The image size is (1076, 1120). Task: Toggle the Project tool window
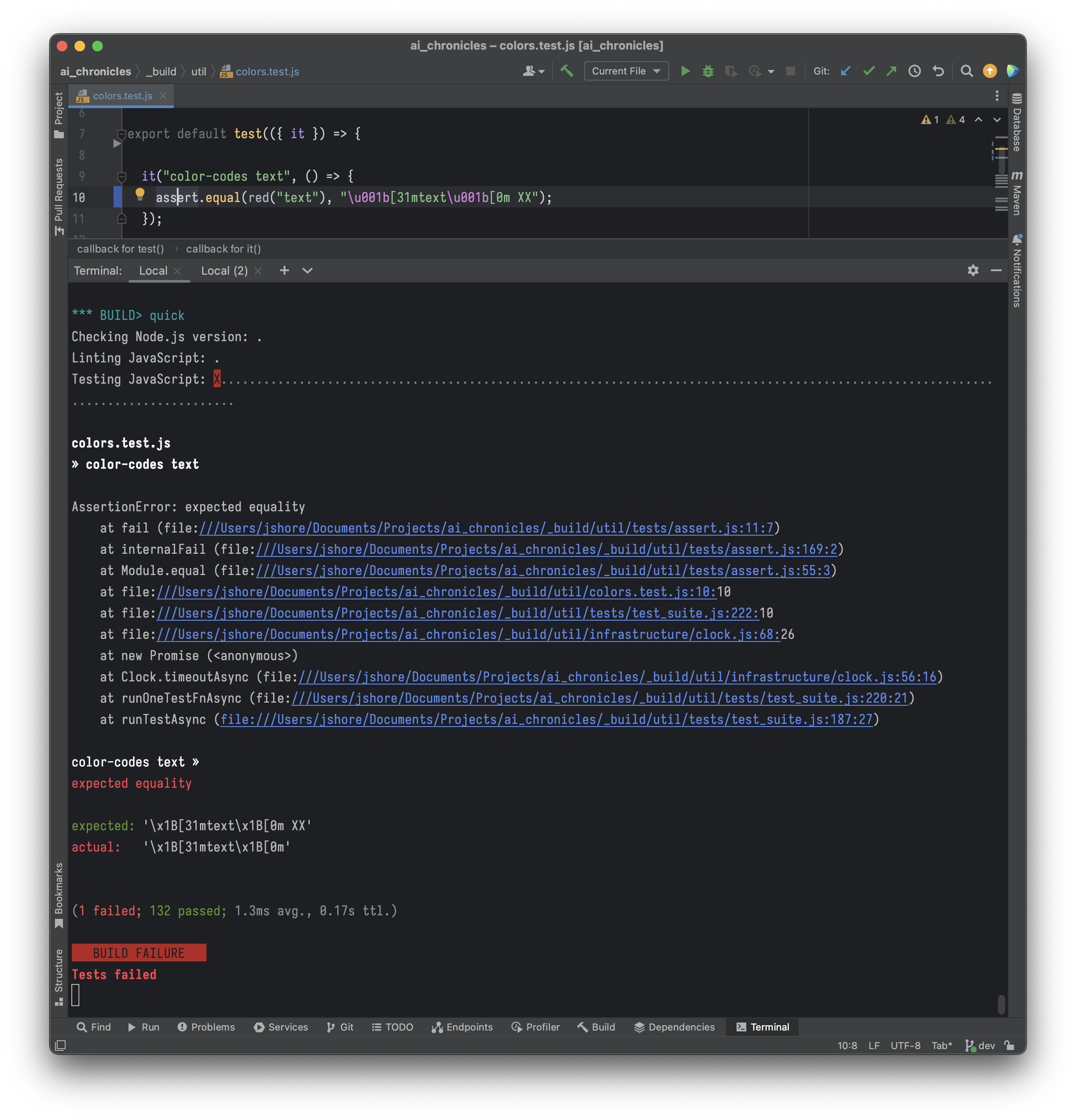(59, 115)
